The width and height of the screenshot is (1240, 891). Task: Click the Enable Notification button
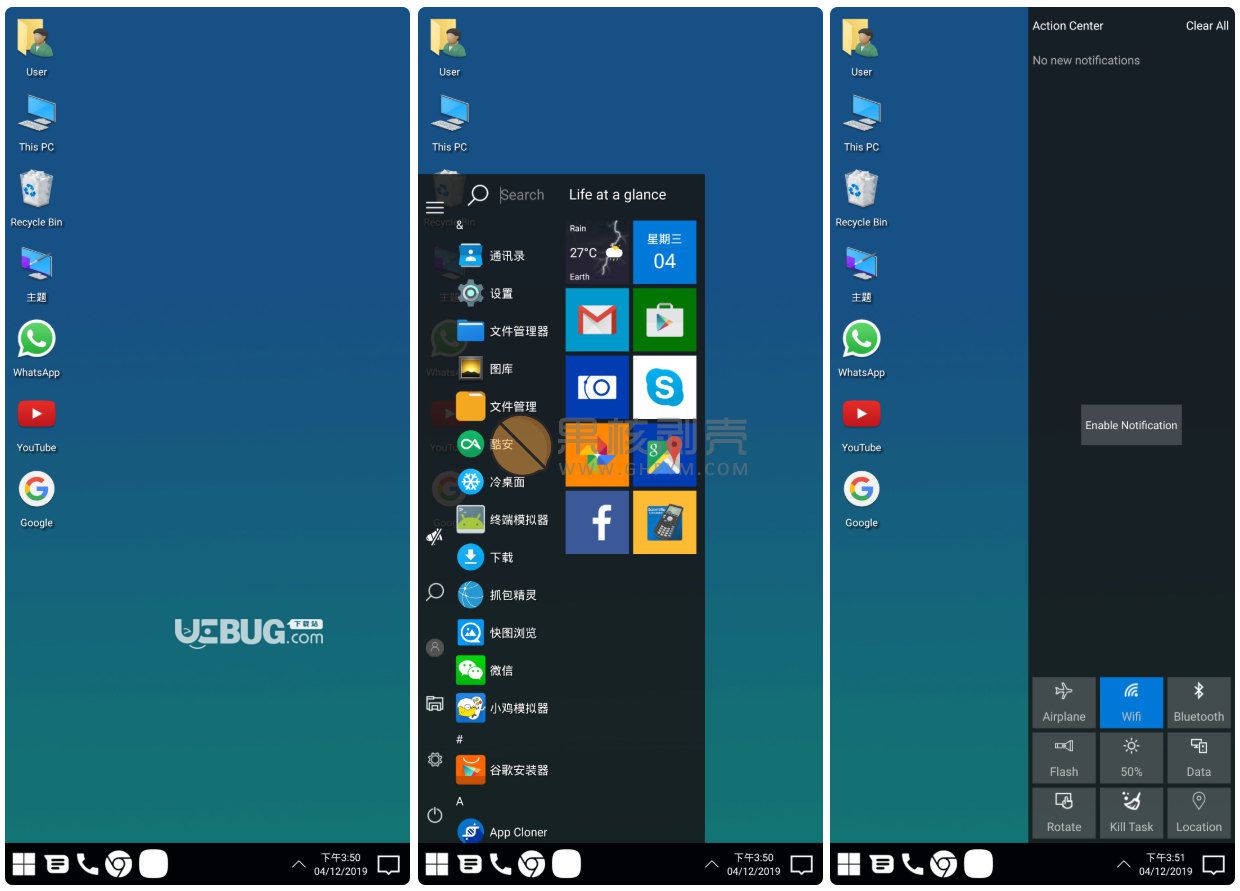1131,425
